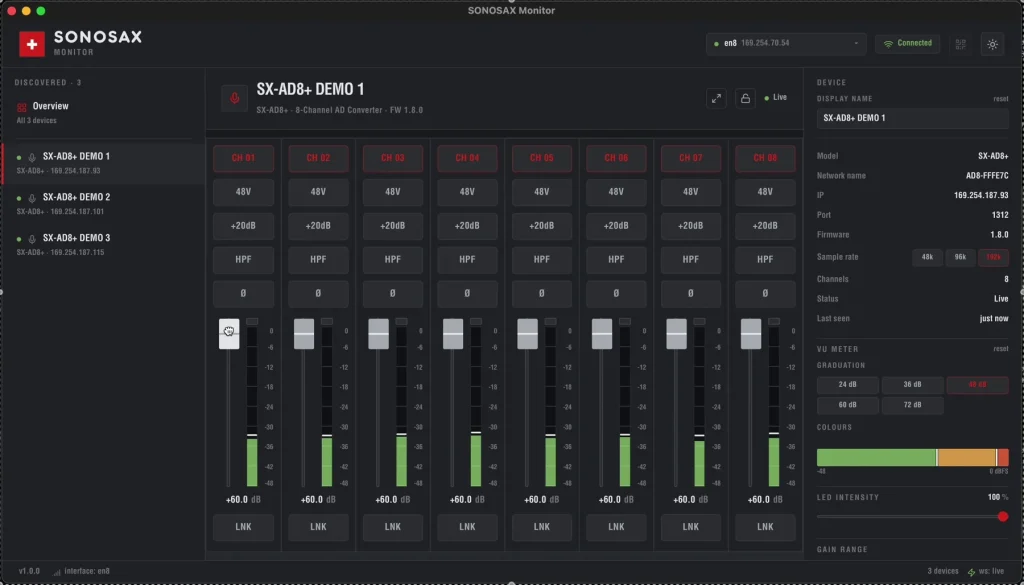Choose 60 dB VU graduation

(847, 405)
